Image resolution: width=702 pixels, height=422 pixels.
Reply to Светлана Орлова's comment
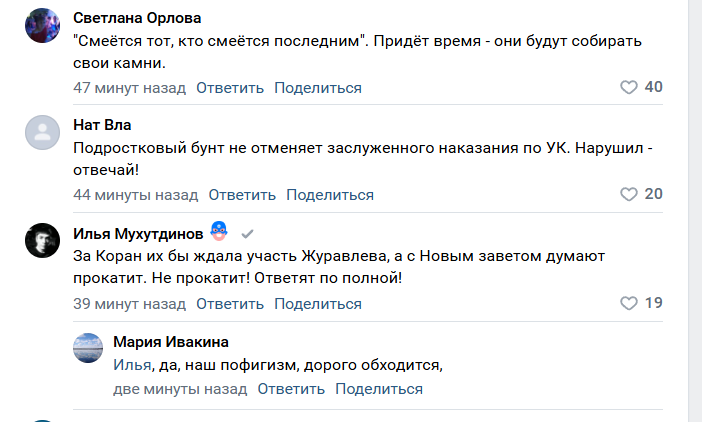[230, 87]
